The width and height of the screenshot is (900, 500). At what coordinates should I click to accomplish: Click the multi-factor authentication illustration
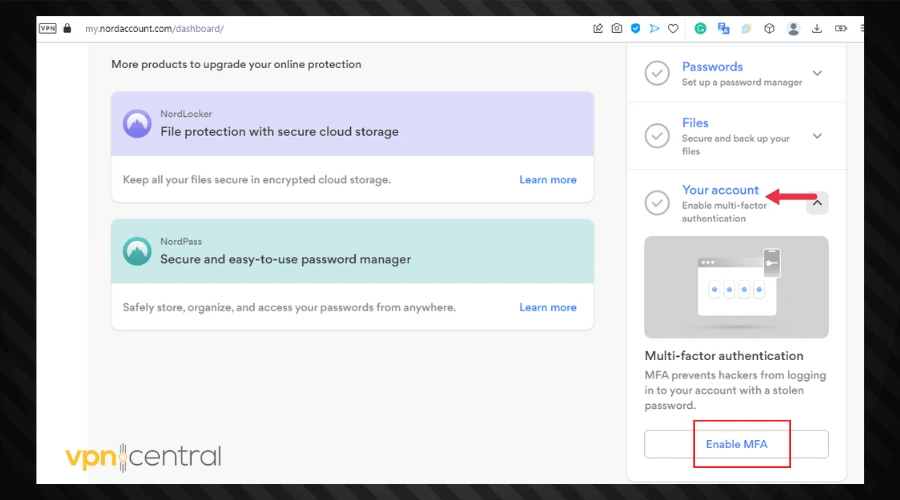pyautogui.click(x=736, y=287)
